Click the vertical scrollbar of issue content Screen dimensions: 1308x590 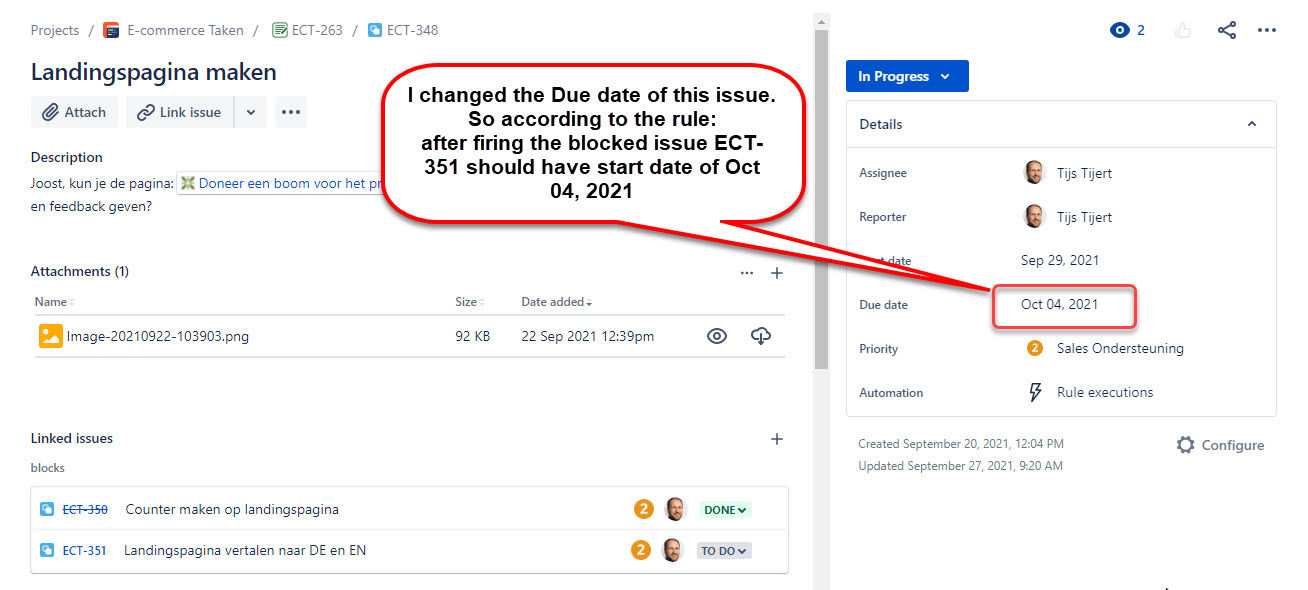821,200
